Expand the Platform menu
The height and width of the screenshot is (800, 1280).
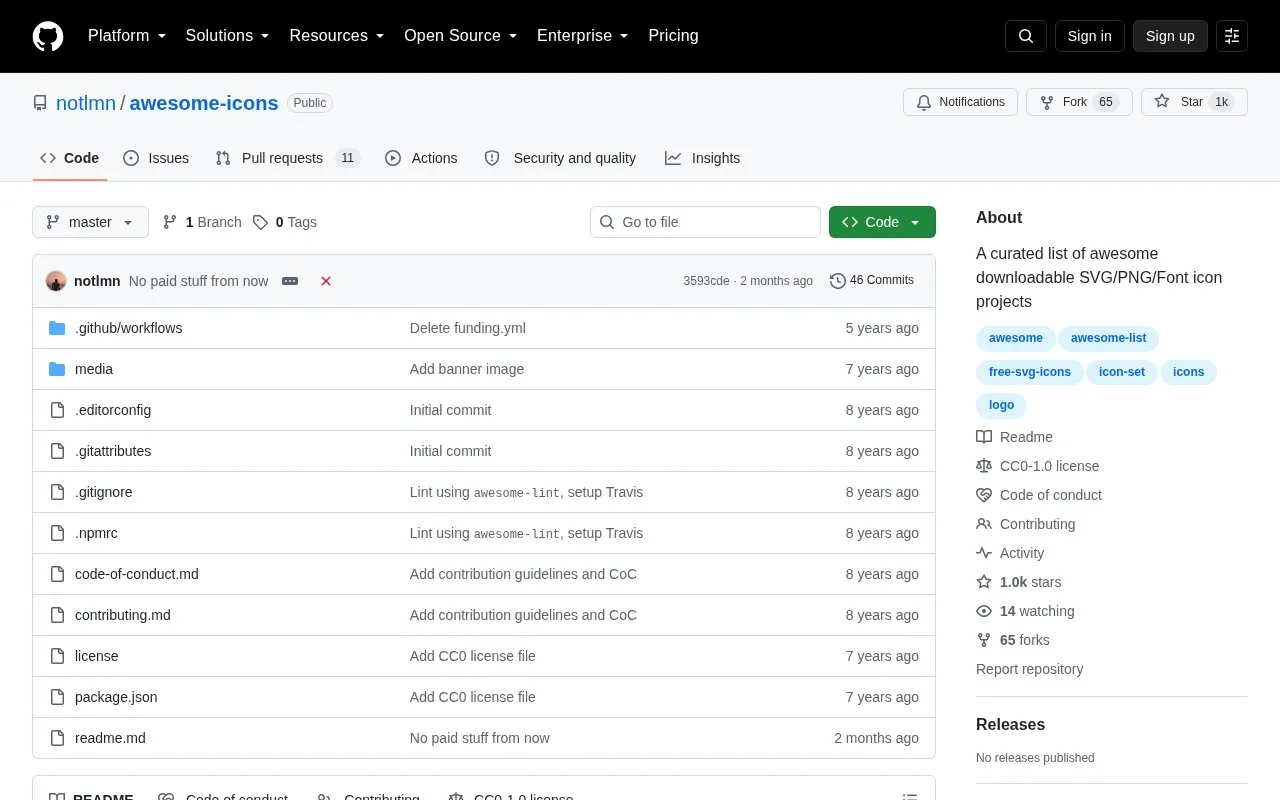pos(127,36)
